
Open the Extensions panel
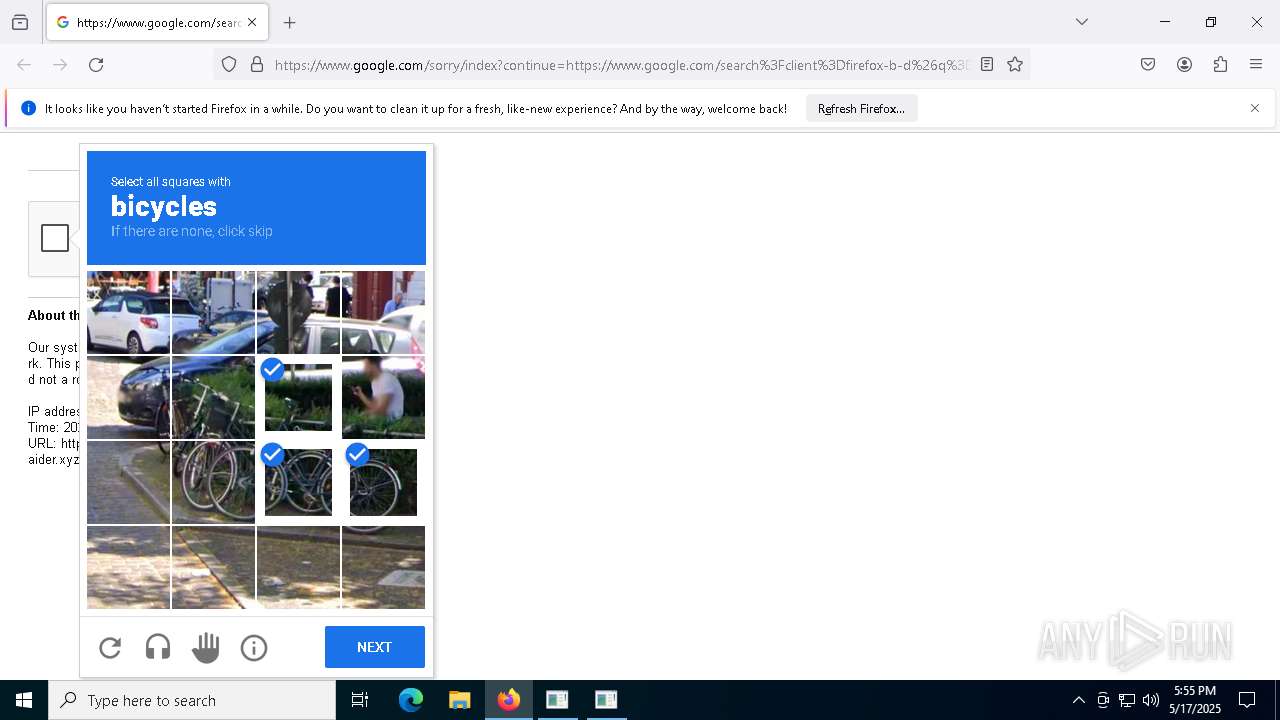1220,64
